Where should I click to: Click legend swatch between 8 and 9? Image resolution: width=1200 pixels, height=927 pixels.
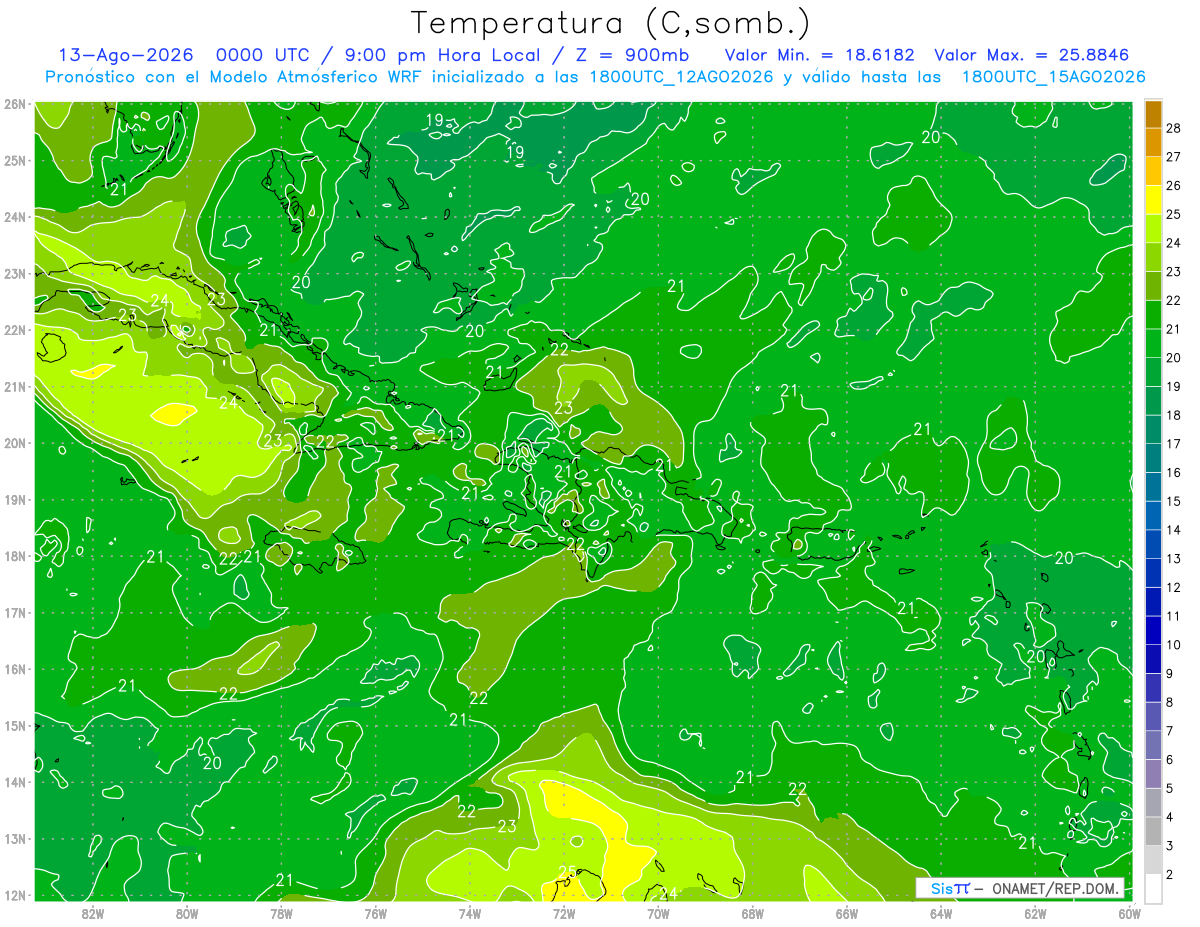tap(1153, 687)
